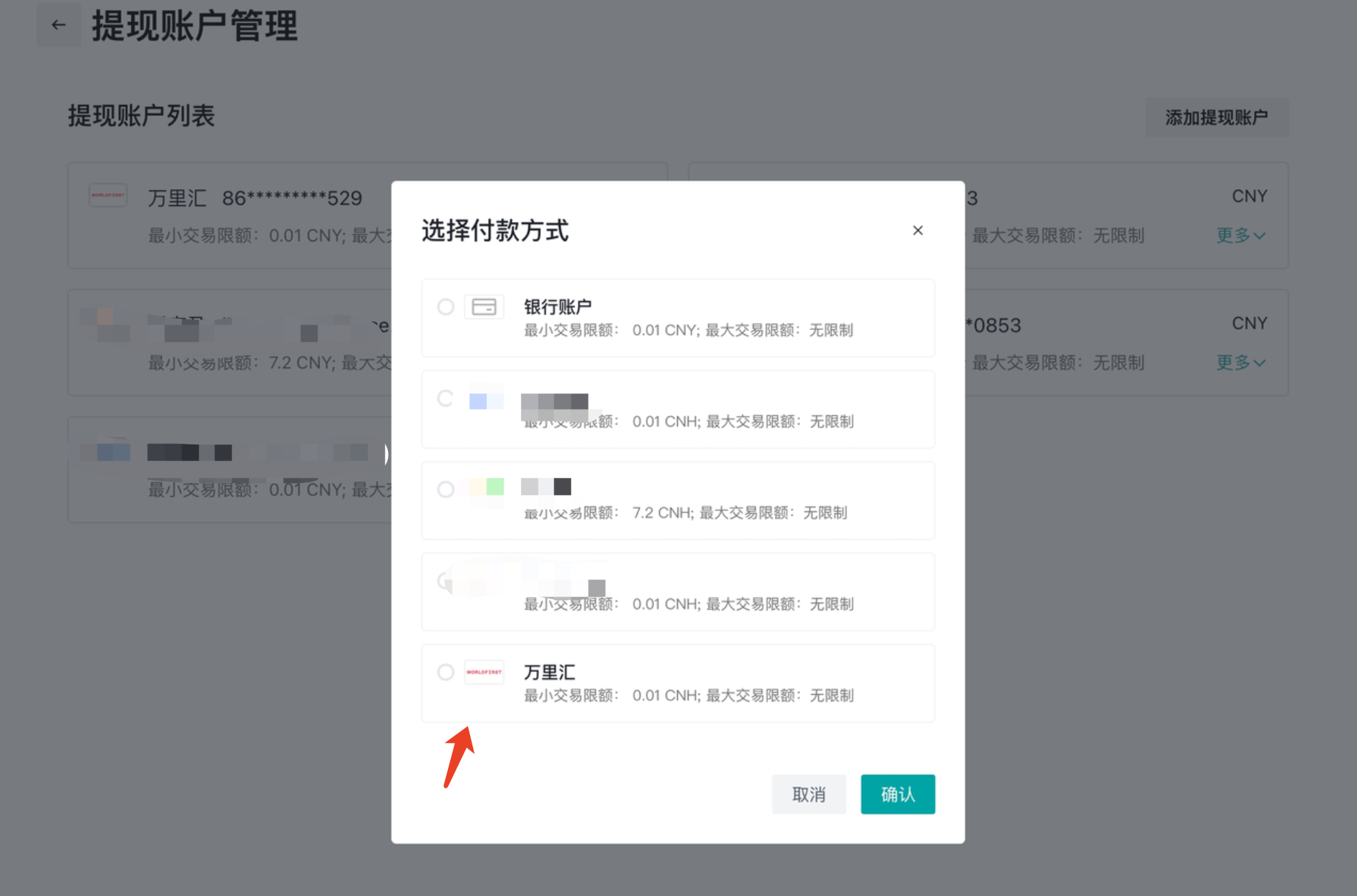Click the back arrow beside 提现账户管理
The width and height of the screenshot is (1357, 896).
tap(59, 25)
